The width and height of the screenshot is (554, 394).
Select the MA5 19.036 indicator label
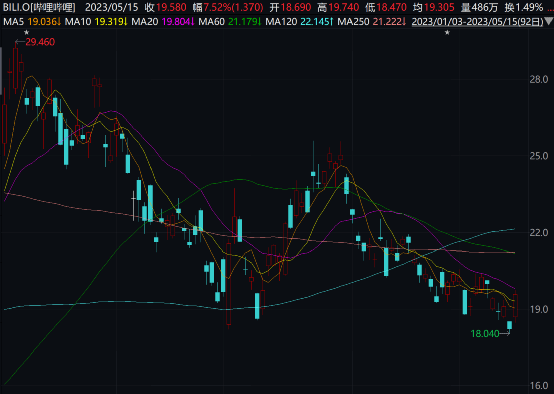point(32,22)
